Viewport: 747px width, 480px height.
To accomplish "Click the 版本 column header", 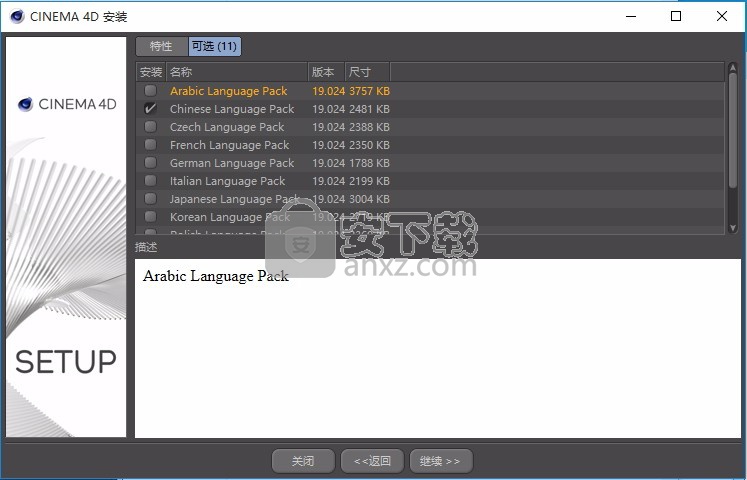I will coord(326,72).
